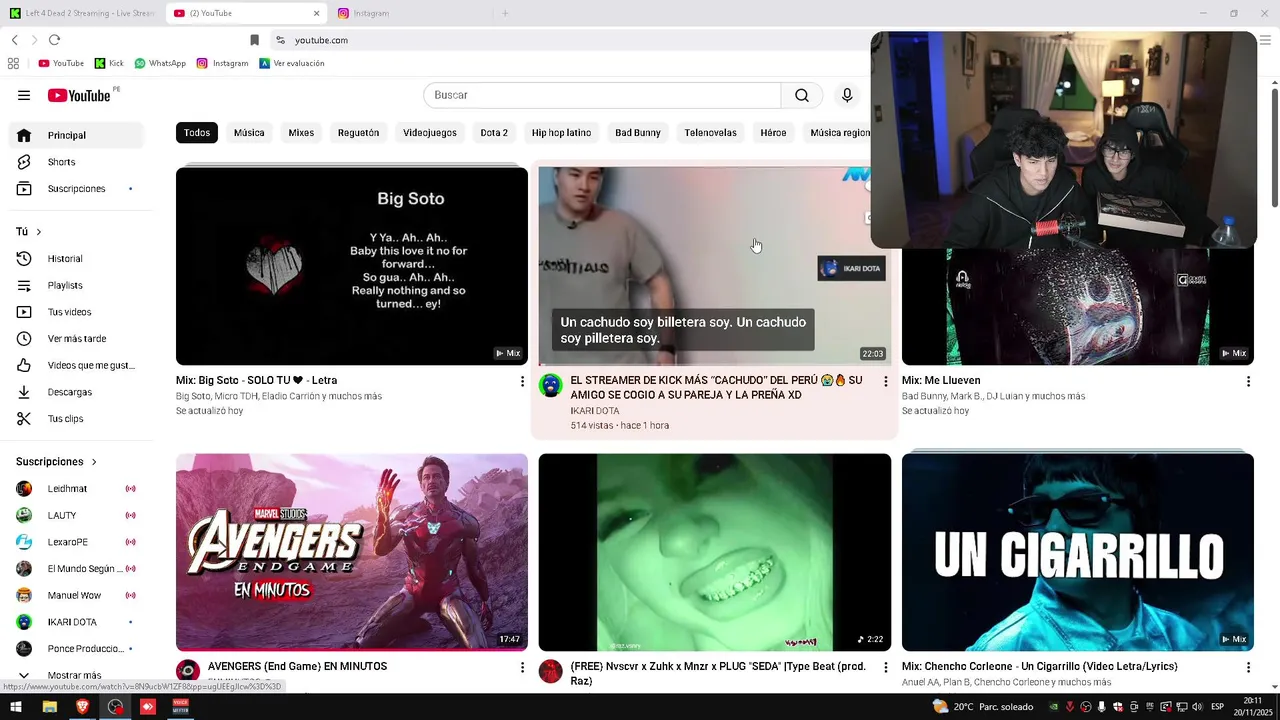Click the Buscar search field
The height and width of the screenshot is (720, 1280).
pyautogui.click(x=602, y=95)
